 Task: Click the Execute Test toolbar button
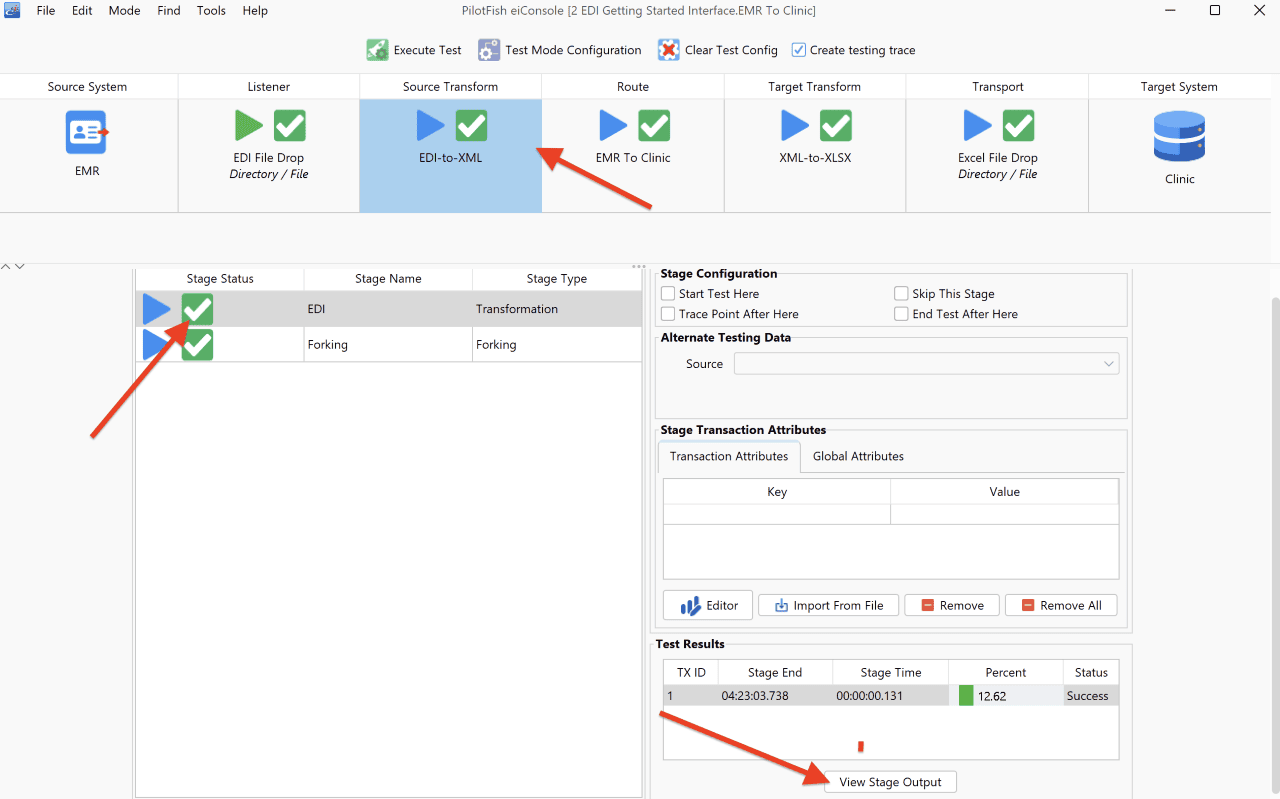click(414, 50)
